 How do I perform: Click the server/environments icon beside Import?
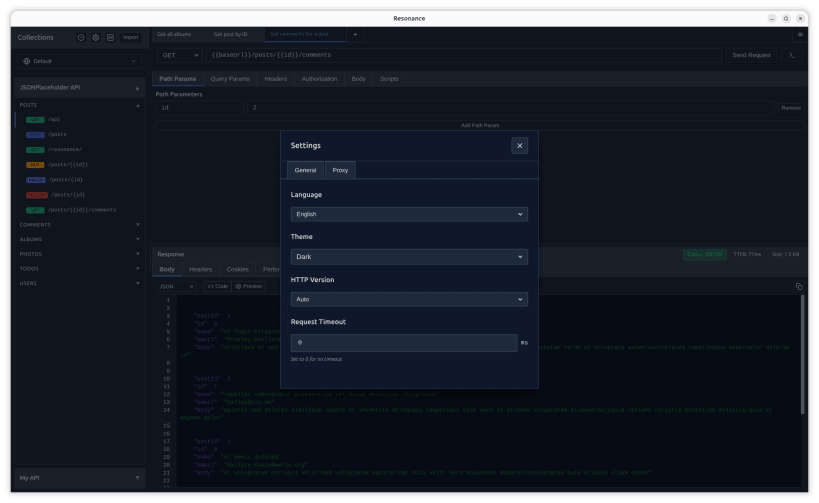[110, 38]
